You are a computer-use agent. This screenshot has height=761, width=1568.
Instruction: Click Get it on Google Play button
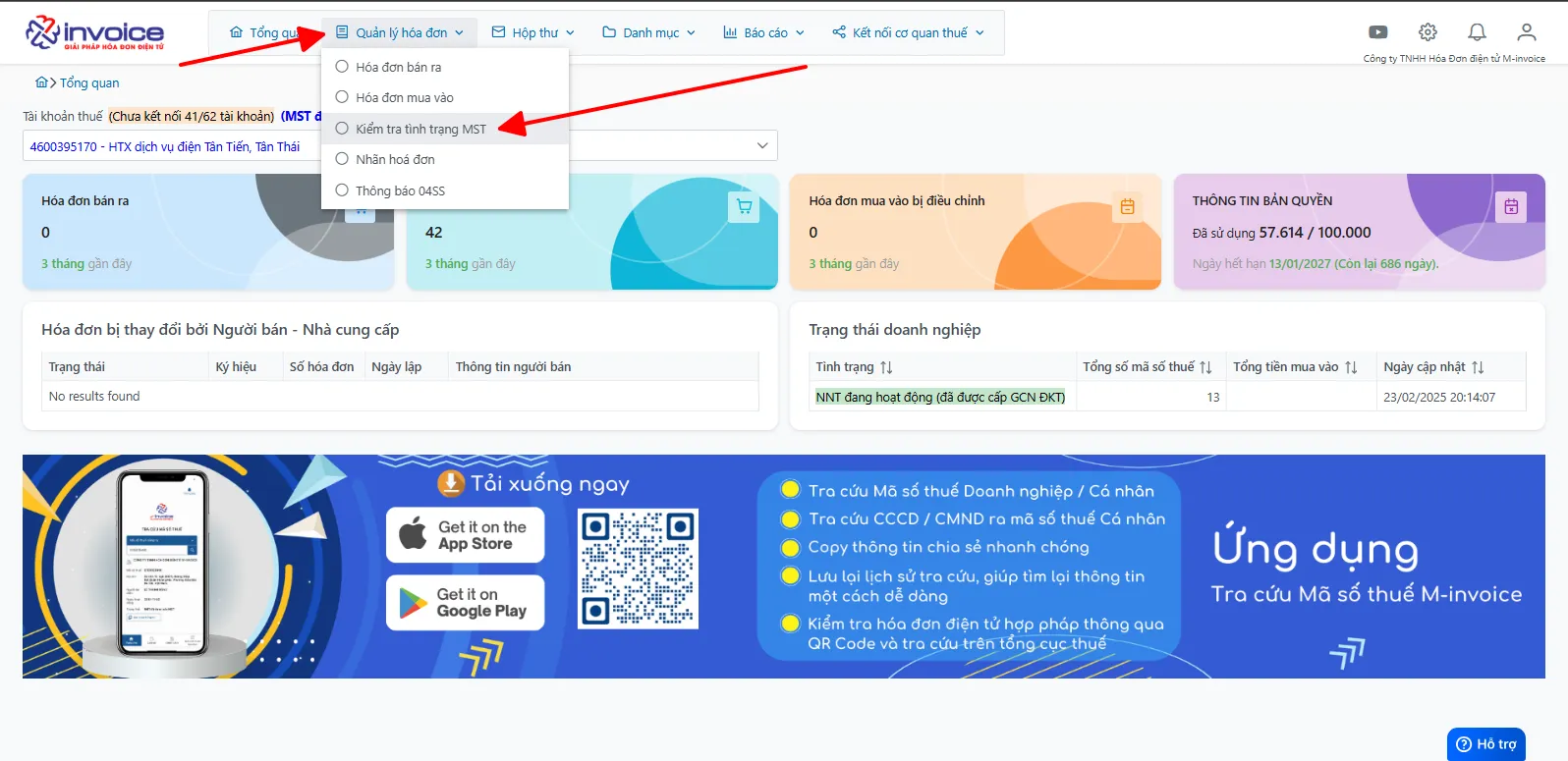pos(466,603)
